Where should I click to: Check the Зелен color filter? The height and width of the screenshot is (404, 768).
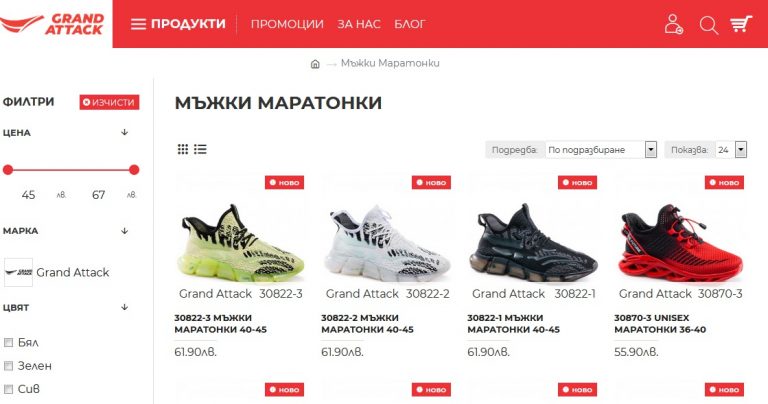[8, 366]
